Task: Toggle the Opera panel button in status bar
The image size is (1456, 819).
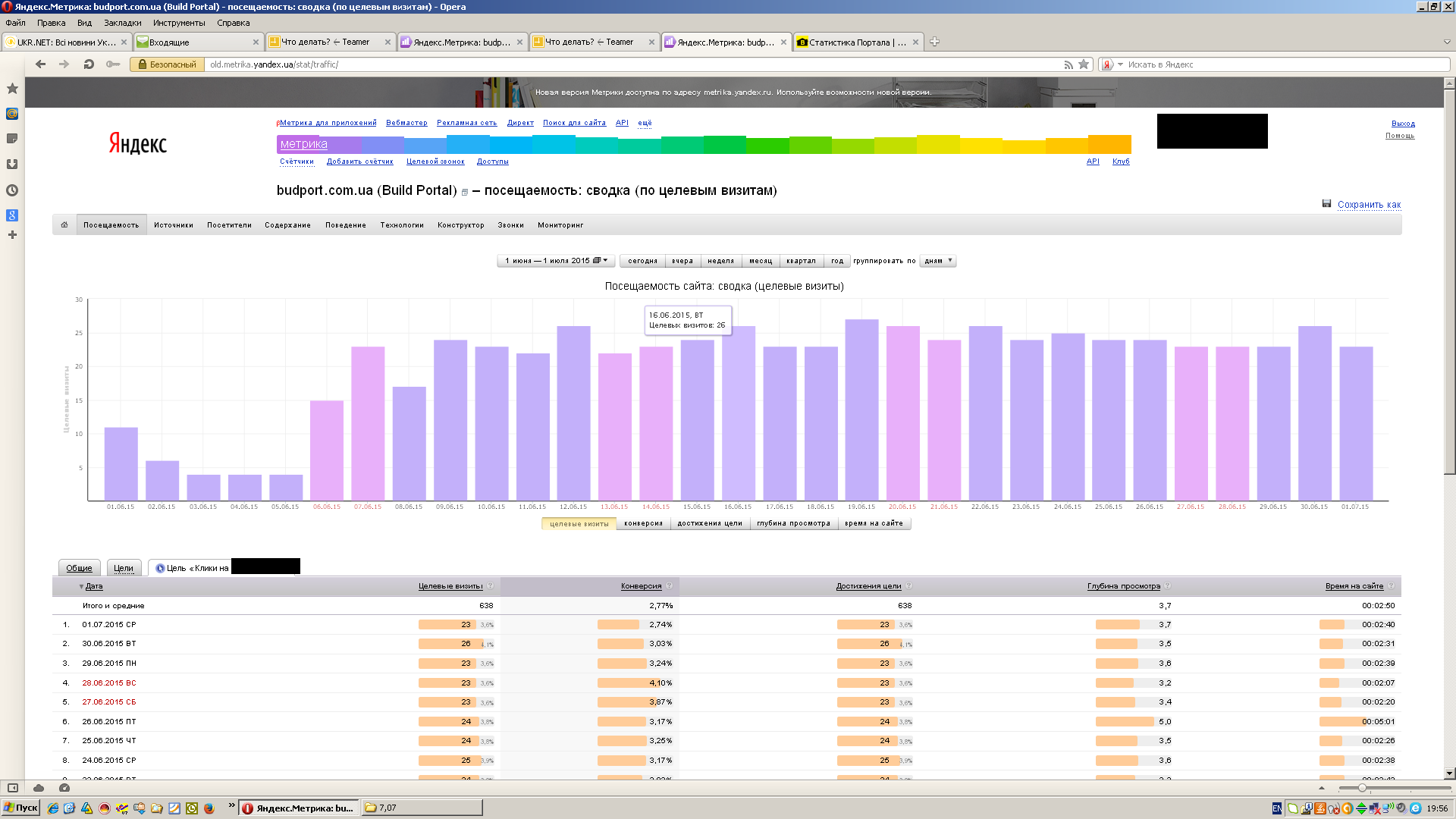Action: tap(13, 788)
